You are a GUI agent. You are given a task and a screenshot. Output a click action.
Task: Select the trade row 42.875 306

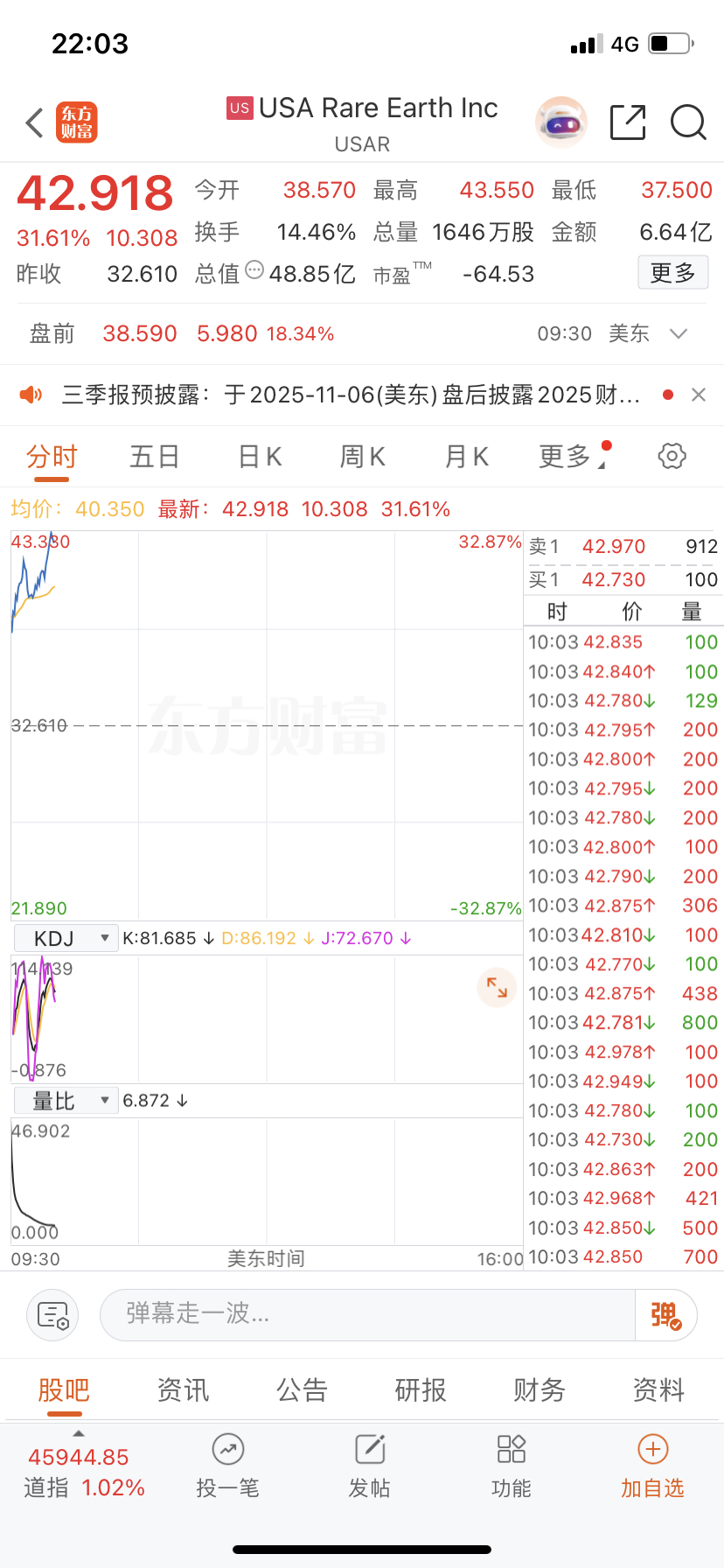click(x=623, y=906)
